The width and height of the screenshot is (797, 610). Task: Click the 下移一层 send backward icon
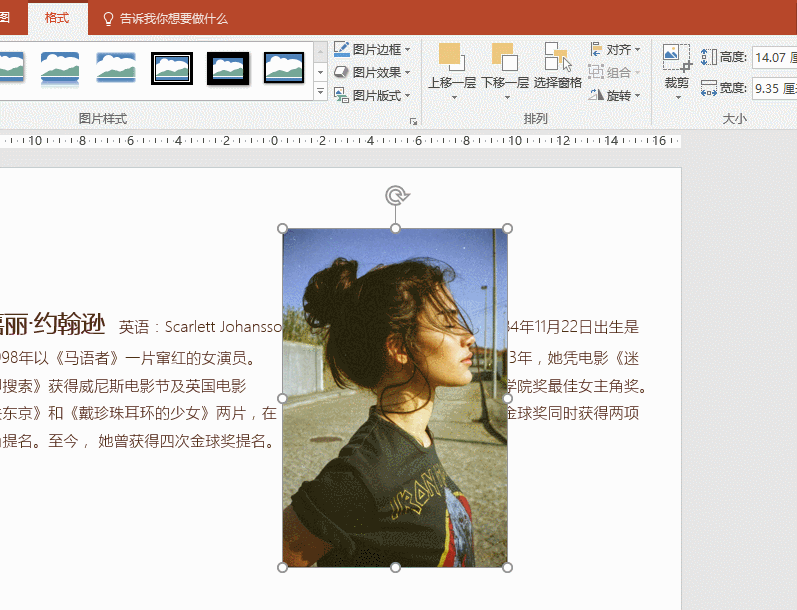pos(505,56)
